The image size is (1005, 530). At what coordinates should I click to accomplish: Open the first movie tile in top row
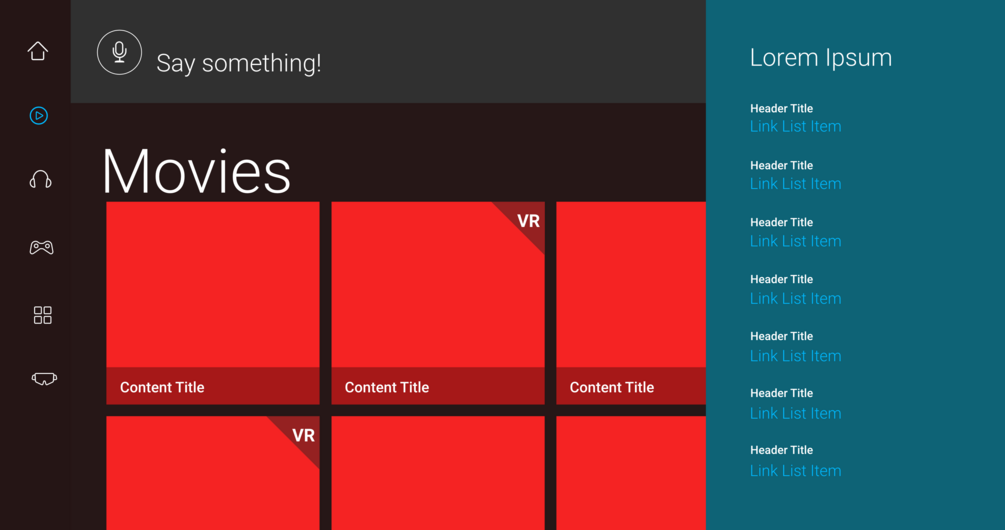(213, 285)
